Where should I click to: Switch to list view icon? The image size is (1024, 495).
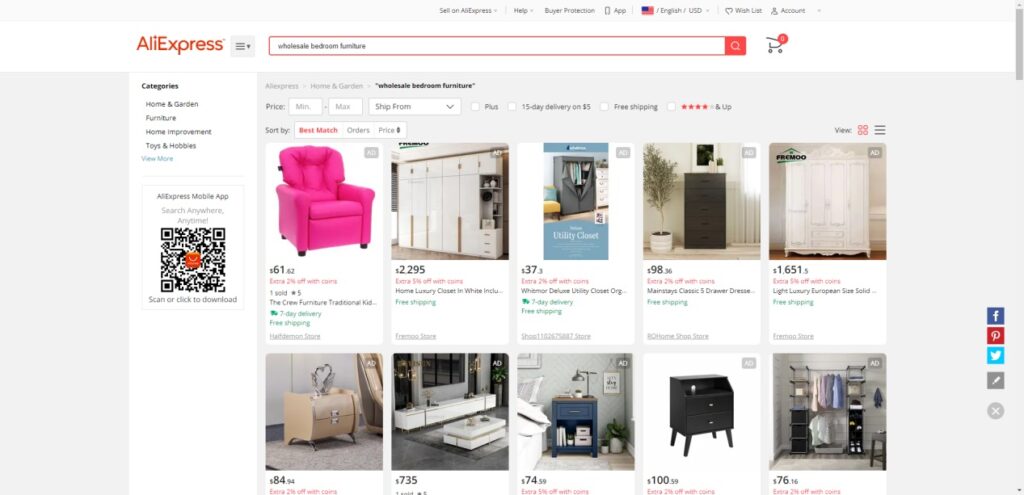[880, 130]
